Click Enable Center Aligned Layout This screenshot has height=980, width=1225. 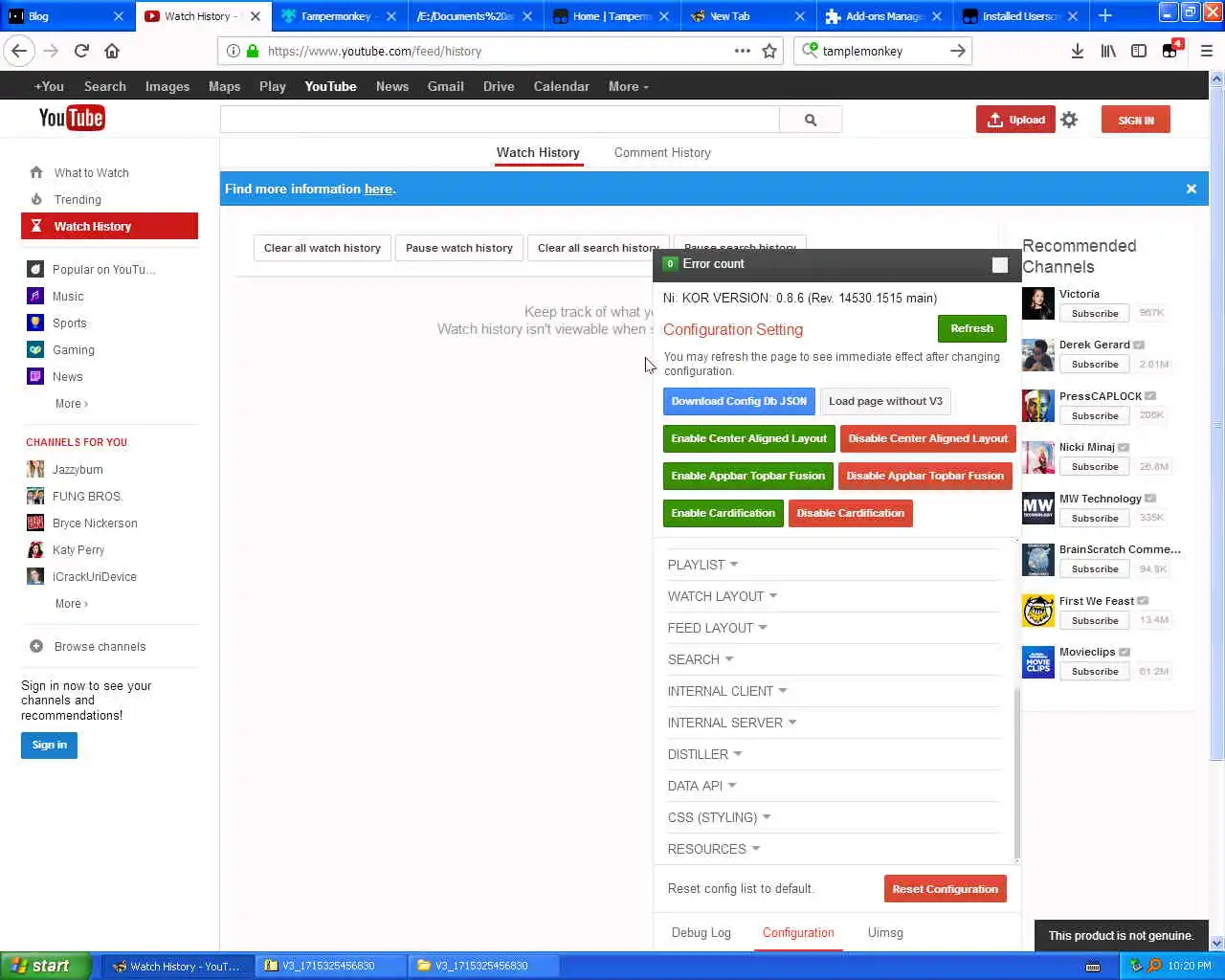748,438
